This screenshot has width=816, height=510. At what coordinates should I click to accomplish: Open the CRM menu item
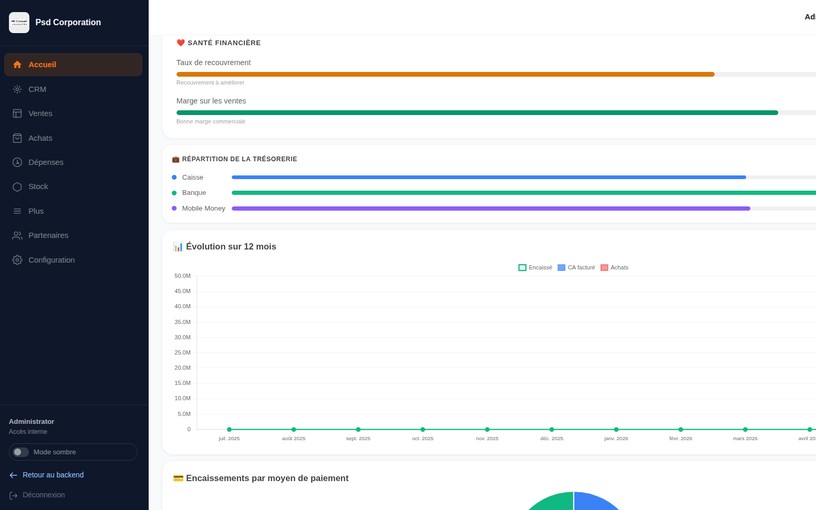coord(73,90)
